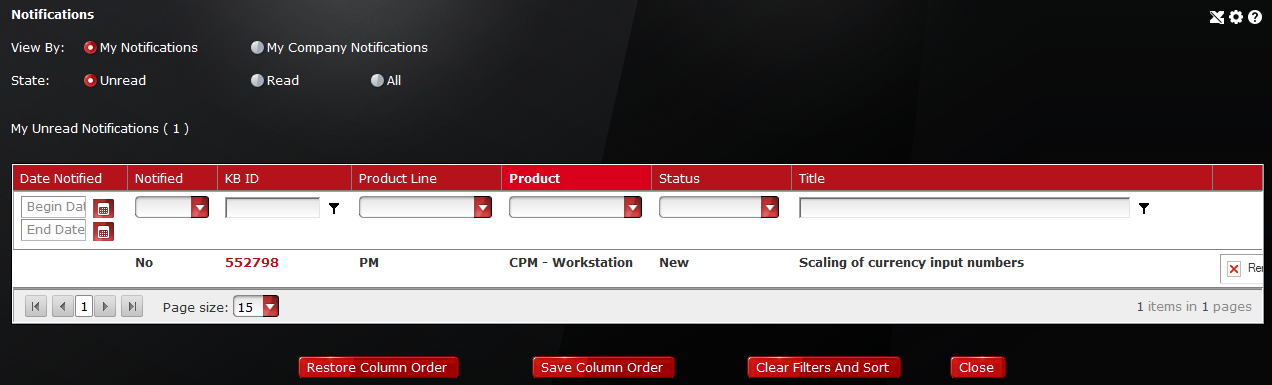Select My Company Notifications radio button
The height and width of the screenshot is (385, 1272).
257,47
